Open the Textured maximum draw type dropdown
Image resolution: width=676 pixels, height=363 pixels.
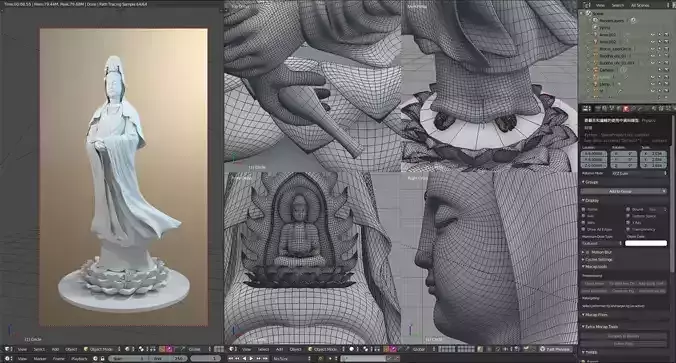[x=602, y=243]
